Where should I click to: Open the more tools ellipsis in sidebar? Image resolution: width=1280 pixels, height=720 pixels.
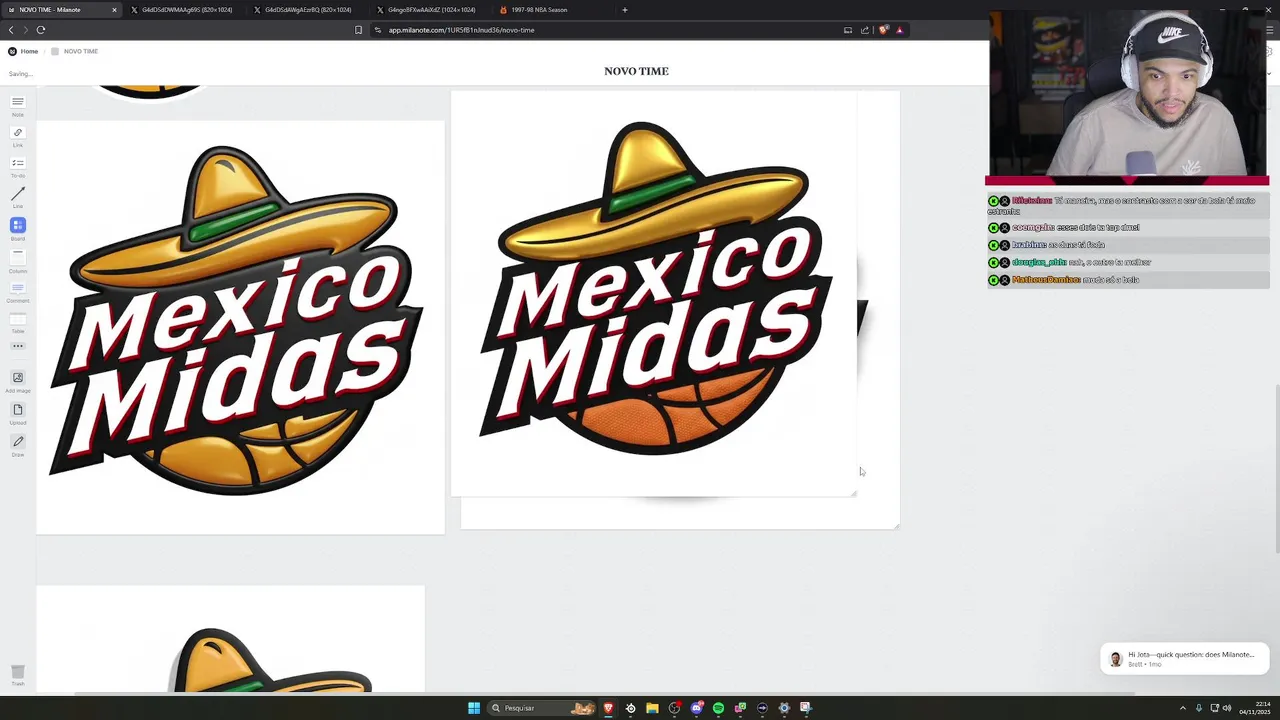click(17, 346)
